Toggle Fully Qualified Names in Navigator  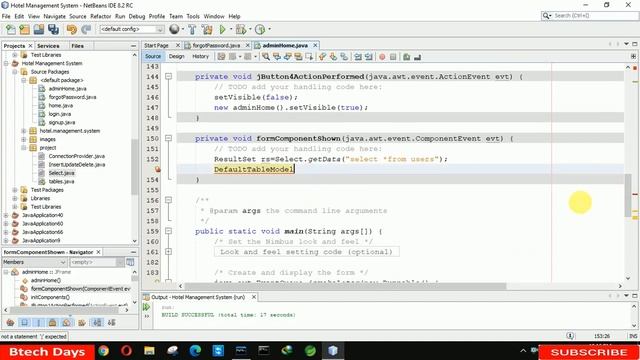(x=82, y=322)
